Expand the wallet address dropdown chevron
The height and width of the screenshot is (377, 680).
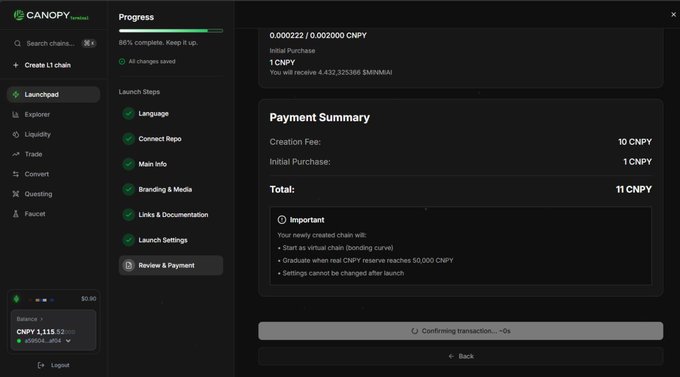click(x=68, y=341)
